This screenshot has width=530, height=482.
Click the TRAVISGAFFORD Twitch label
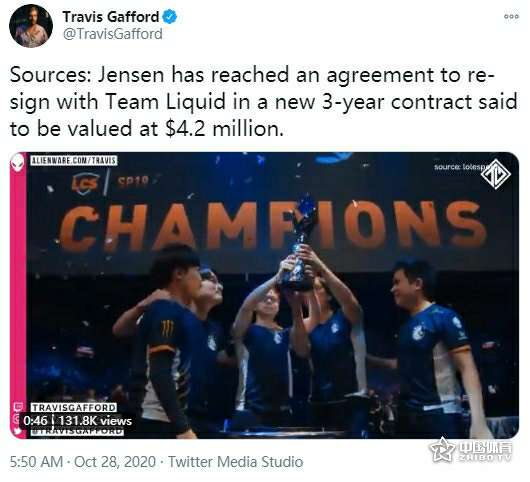[x=73, y=407]
